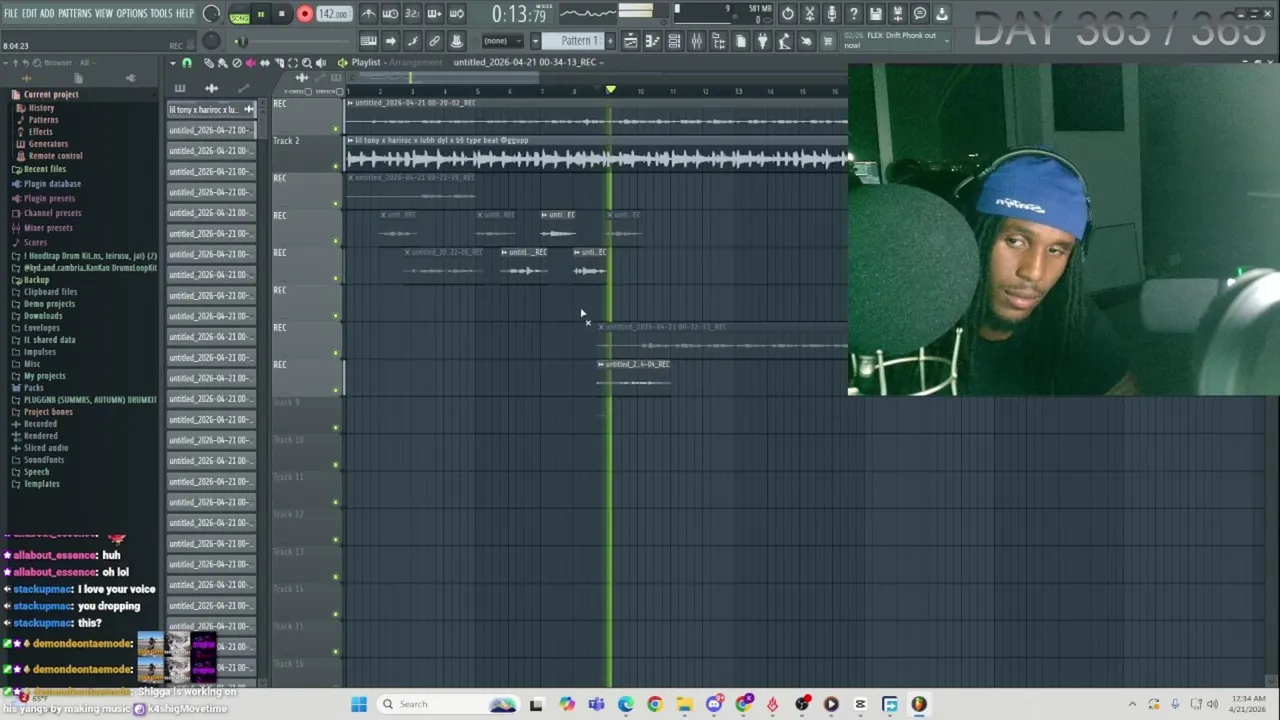Open the news/chat bubble icon
1280x720 pixels.
click(x=920, y=14)
